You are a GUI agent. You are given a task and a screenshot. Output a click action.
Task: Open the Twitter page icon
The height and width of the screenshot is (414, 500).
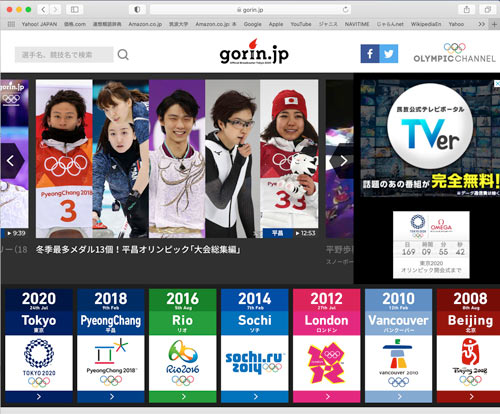(x=389, y=54)
